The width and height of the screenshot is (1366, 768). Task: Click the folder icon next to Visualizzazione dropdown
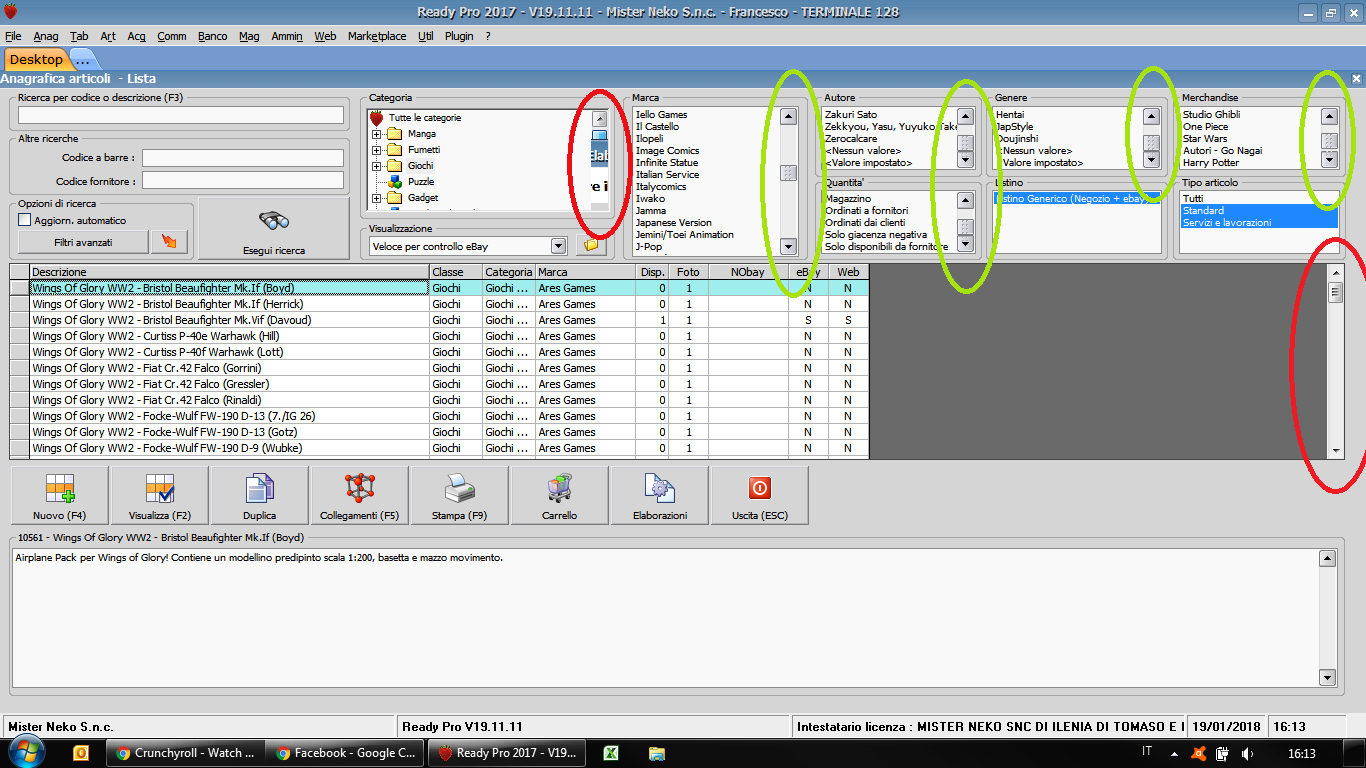(591, 245)
